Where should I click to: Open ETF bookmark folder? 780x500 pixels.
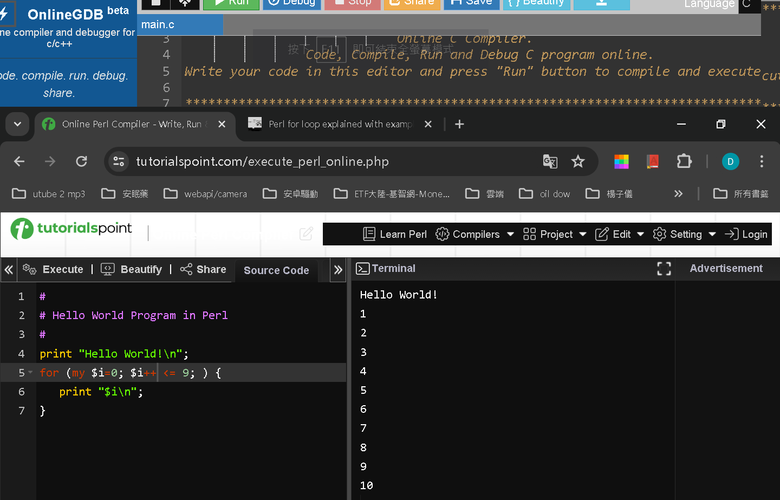click(x=391, y=194)
